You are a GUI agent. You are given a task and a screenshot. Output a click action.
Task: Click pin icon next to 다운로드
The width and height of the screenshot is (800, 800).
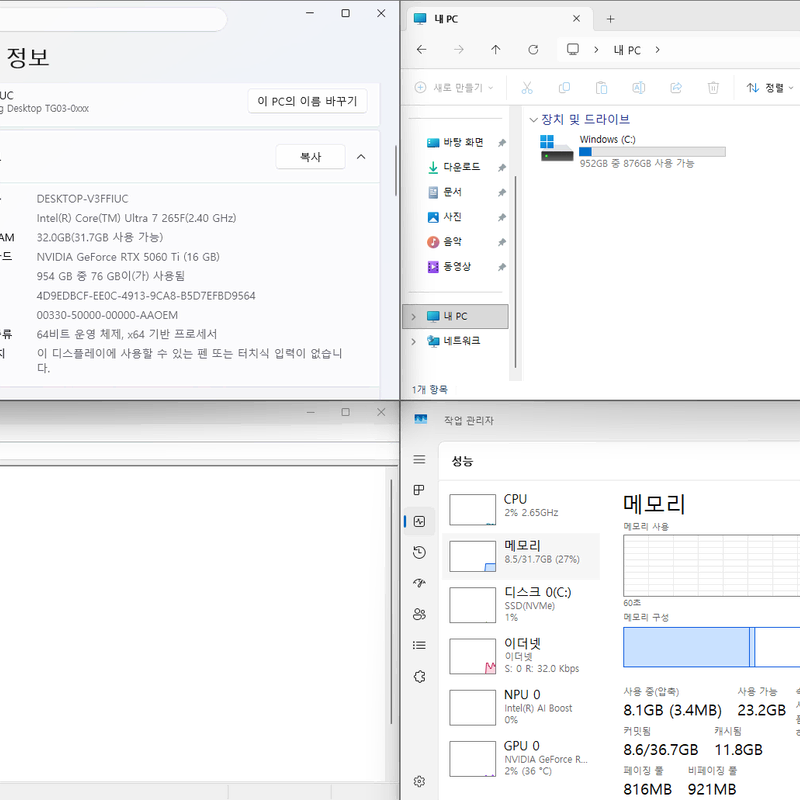click(x=502, y=168)
